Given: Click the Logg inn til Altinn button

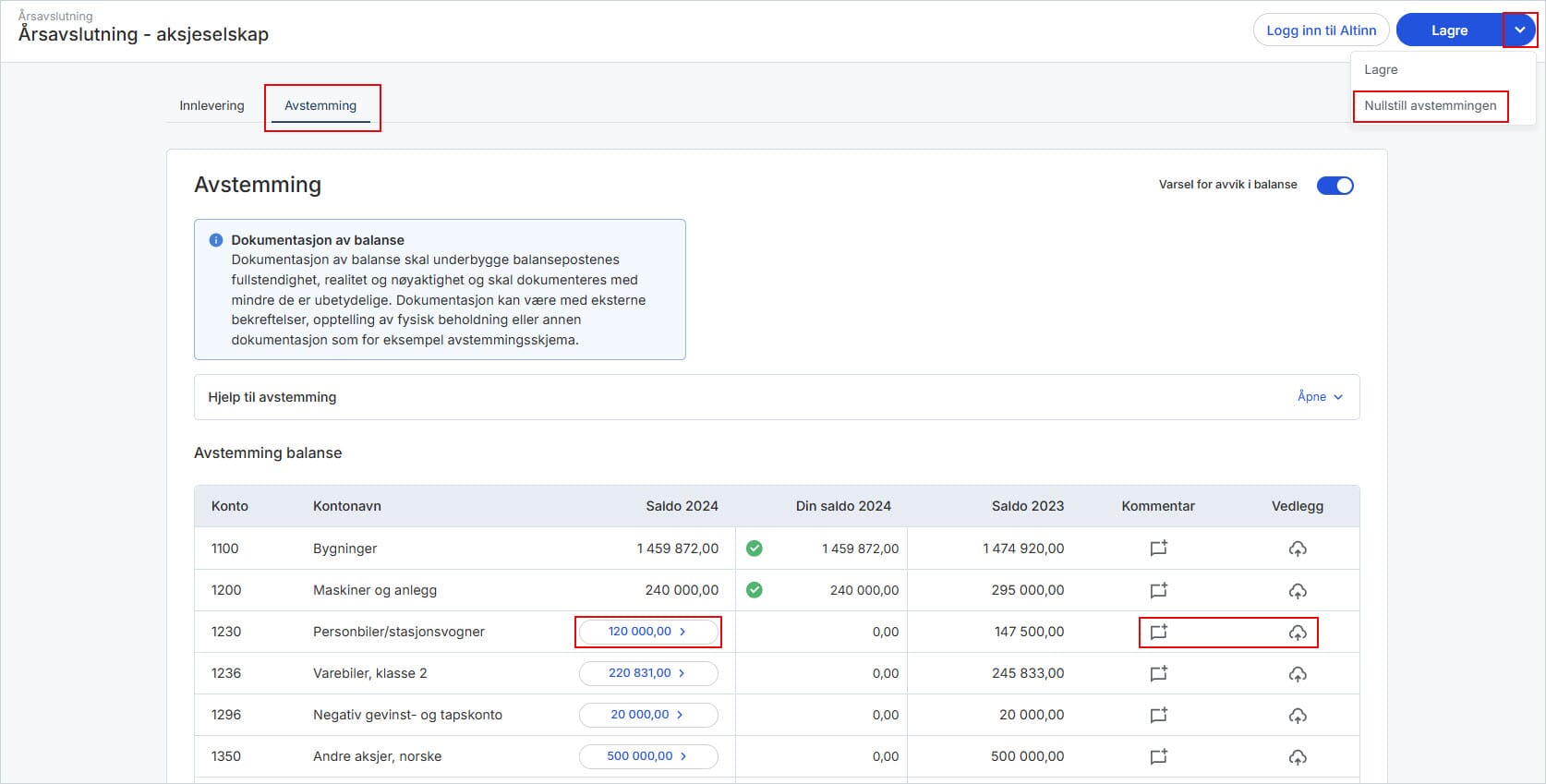Looking at the screenshot, I should pos(1321,30).
